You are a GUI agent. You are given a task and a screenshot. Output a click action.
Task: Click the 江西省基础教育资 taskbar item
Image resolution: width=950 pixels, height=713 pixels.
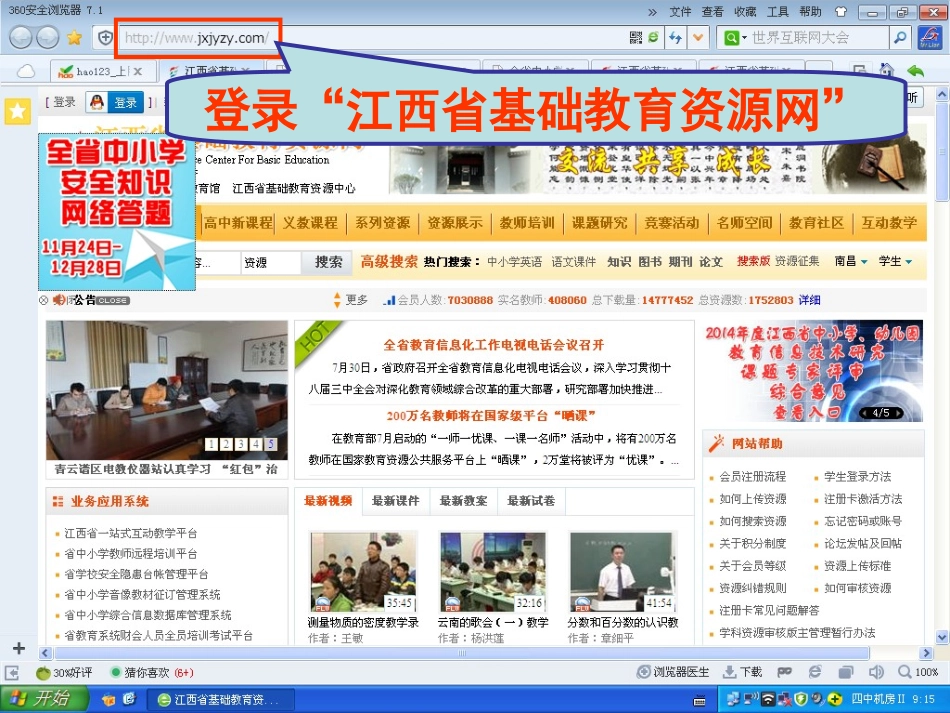[221, 700]
